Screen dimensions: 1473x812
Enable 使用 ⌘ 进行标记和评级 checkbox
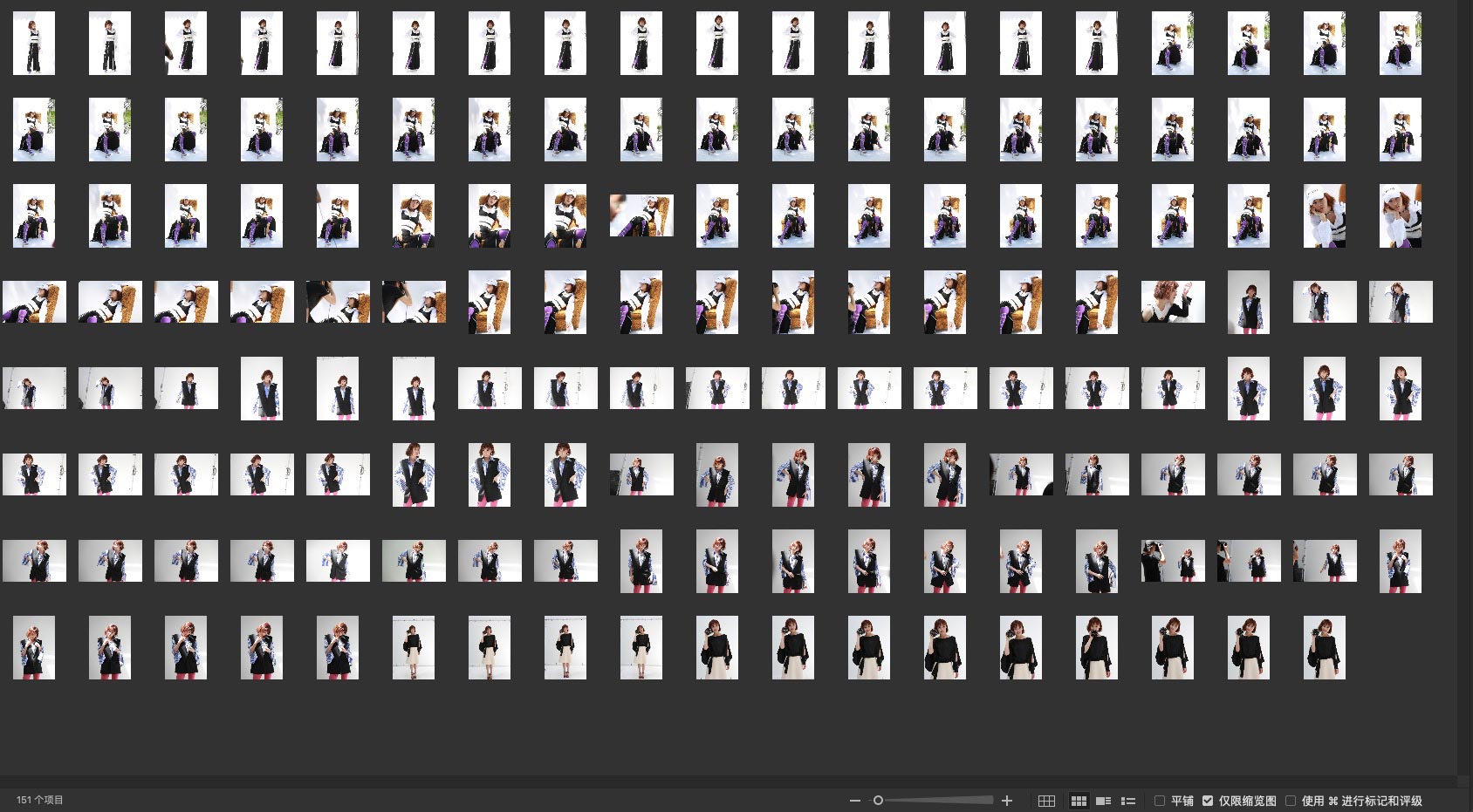tap(1291, 801)
